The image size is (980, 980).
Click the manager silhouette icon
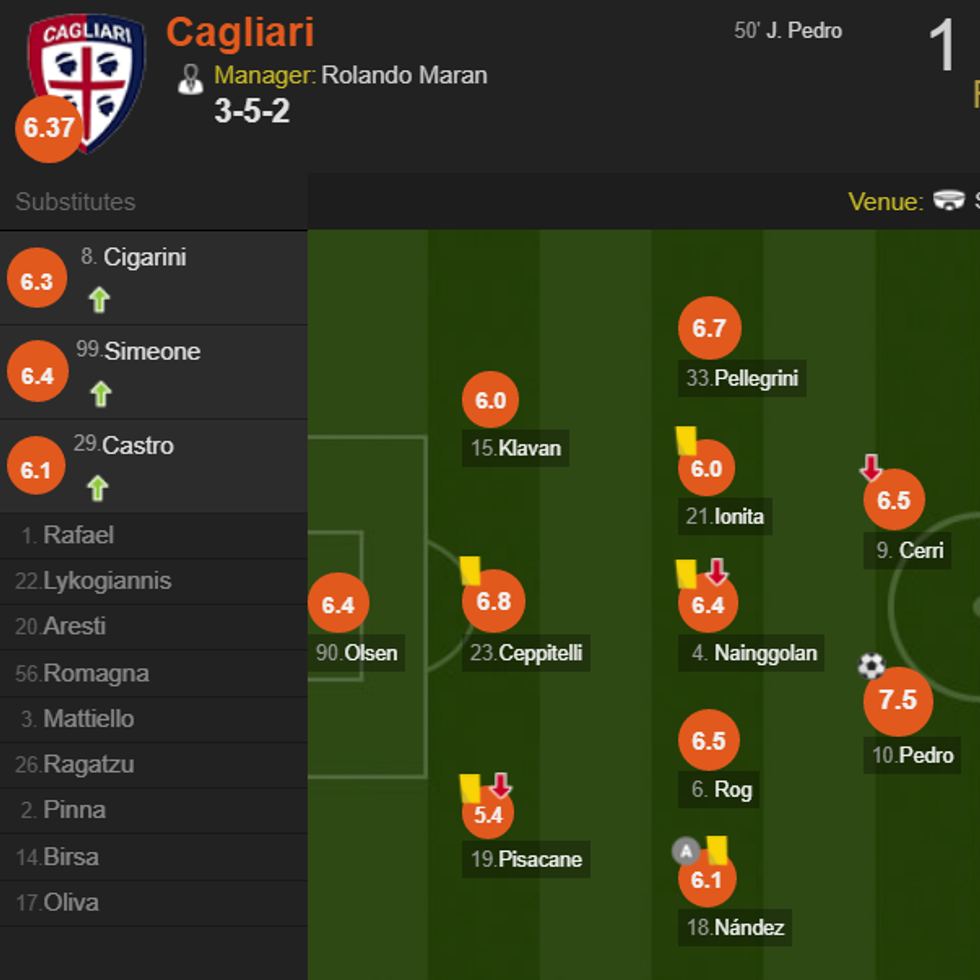coord(190,79)
